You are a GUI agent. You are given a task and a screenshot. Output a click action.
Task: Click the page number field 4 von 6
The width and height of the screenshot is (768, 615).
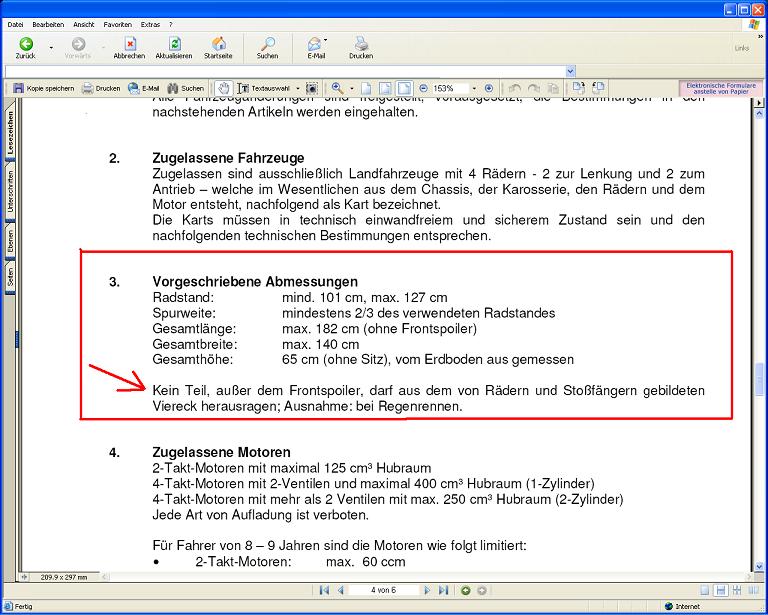click(384, 591)
